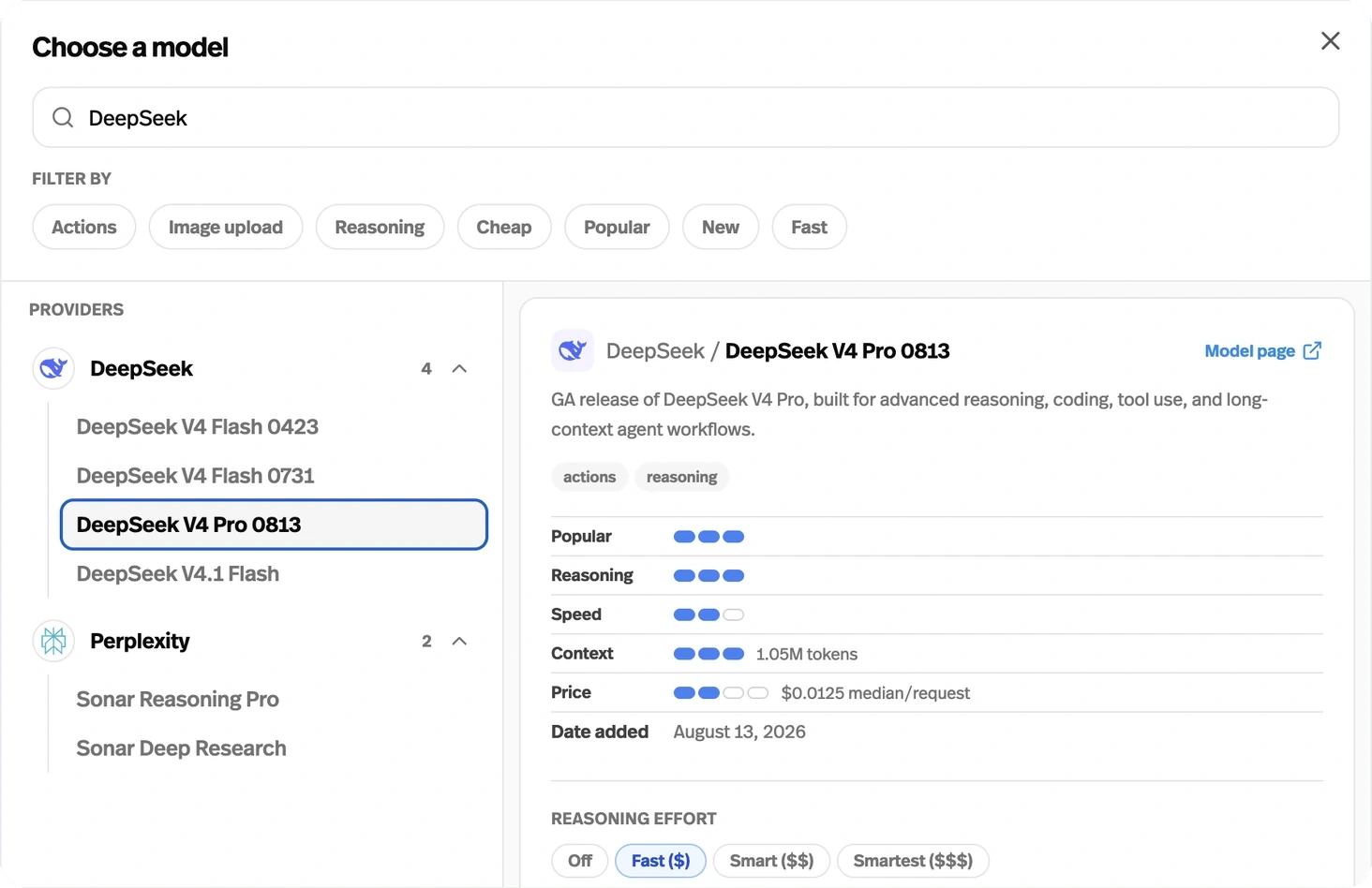
Task: Click the Price rating dots
Action: tap(721, 693)
